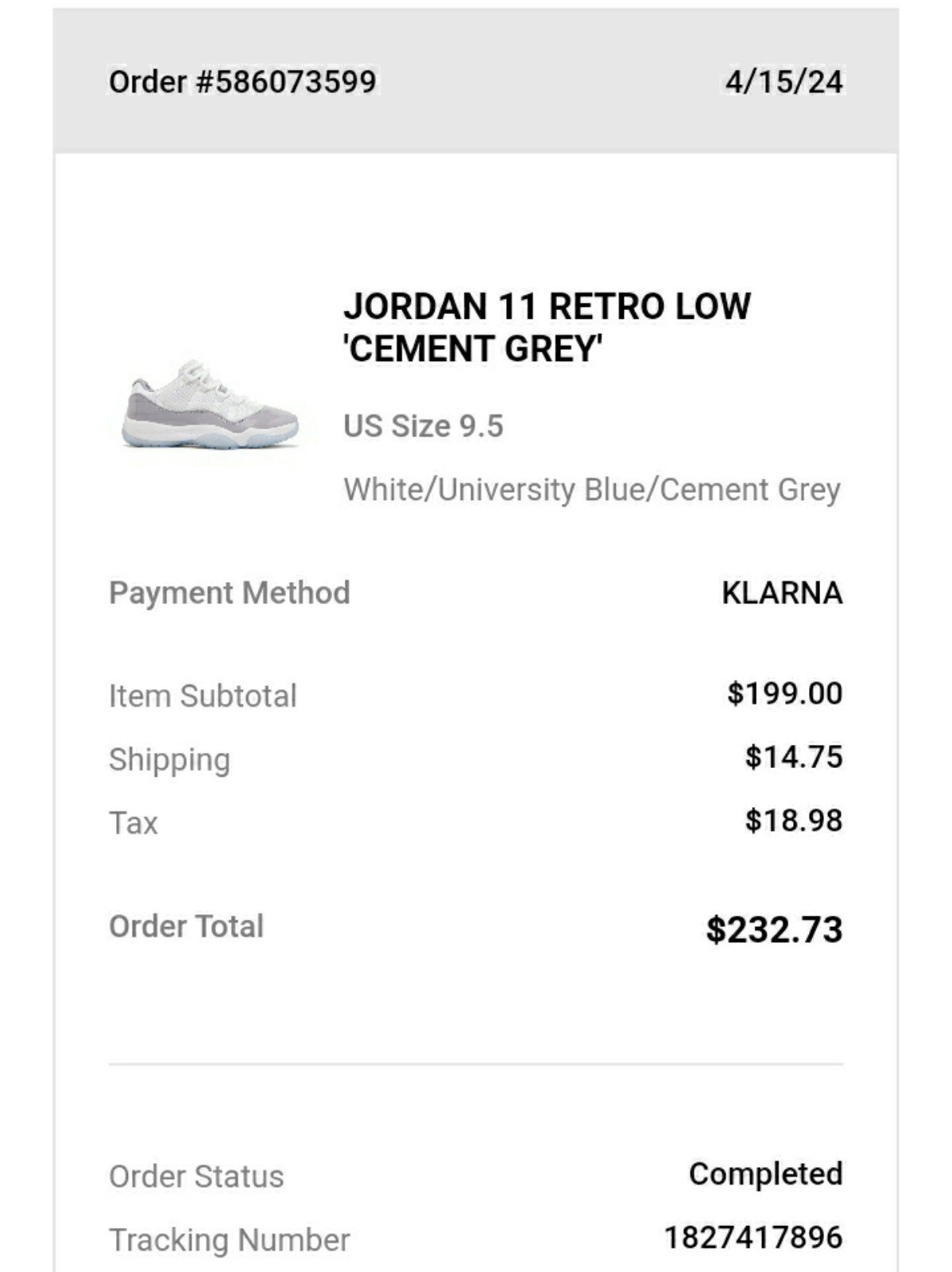Select the $14.75 shipping cost
Viewport: 952px width, 1272px height.
tap(794, 757)
